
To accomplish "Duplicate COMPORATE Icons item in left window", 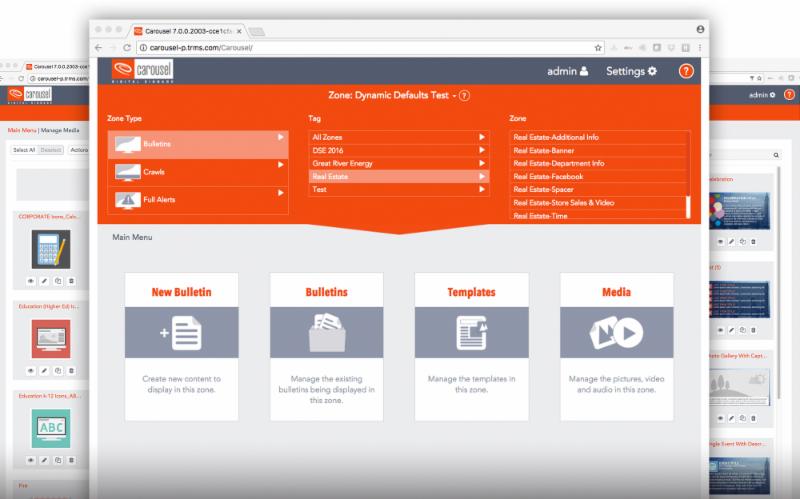I will (x=58, y=281).
